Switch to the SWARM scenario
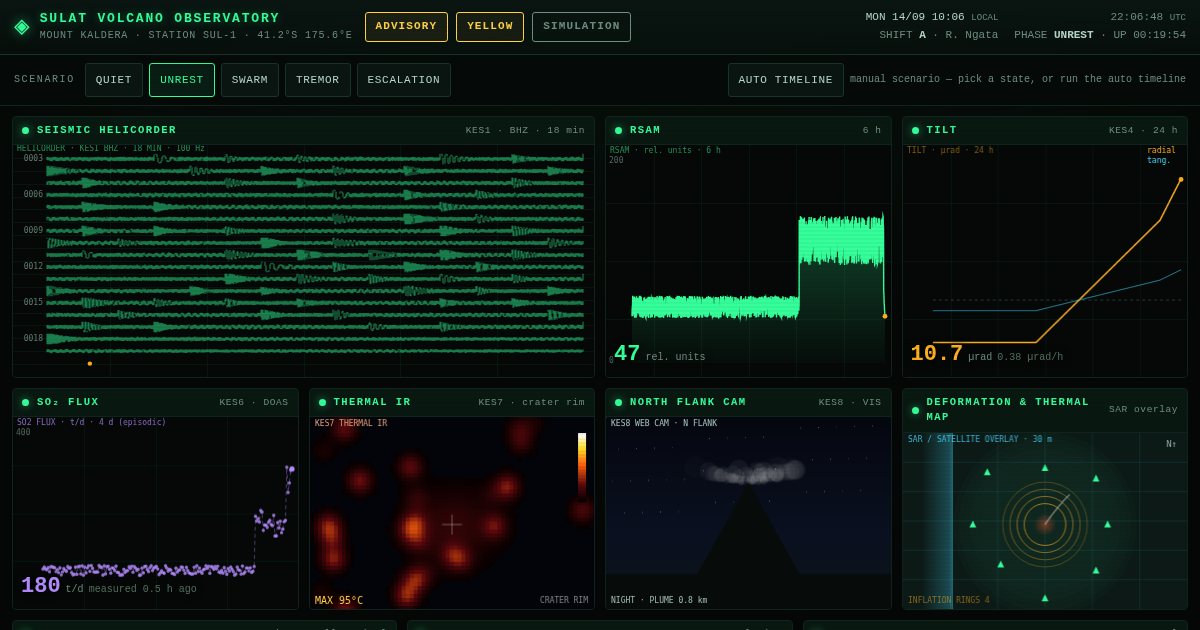The width and height of the screenshot is (1200, 630). [250, 80]
